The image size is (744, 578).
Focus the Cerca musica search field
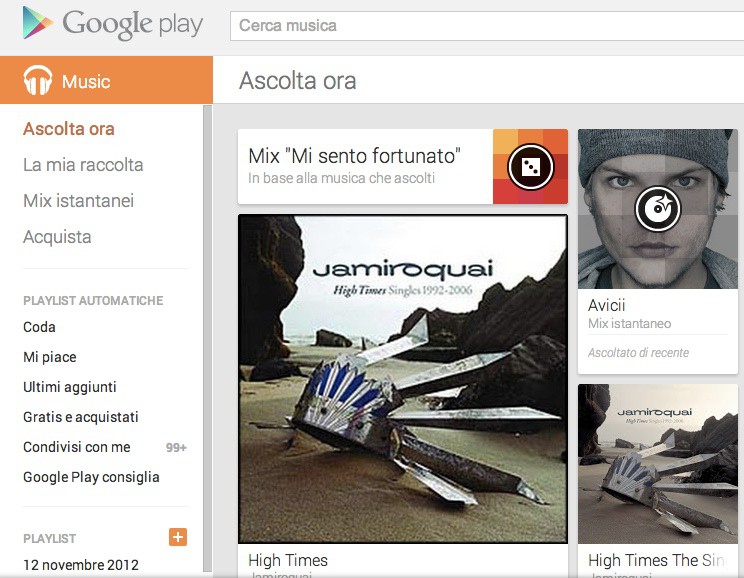point(487,26)
